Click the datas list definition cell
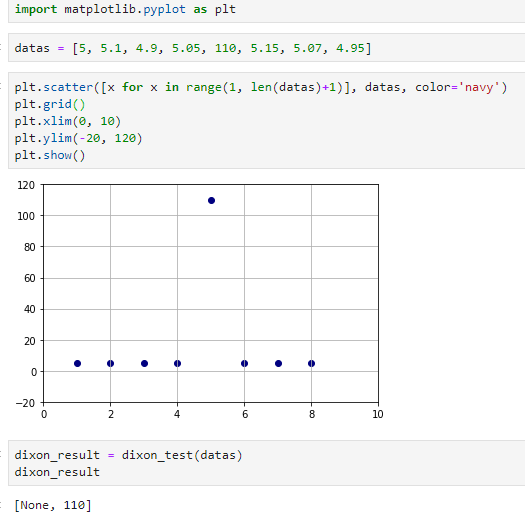 (267, 48)
